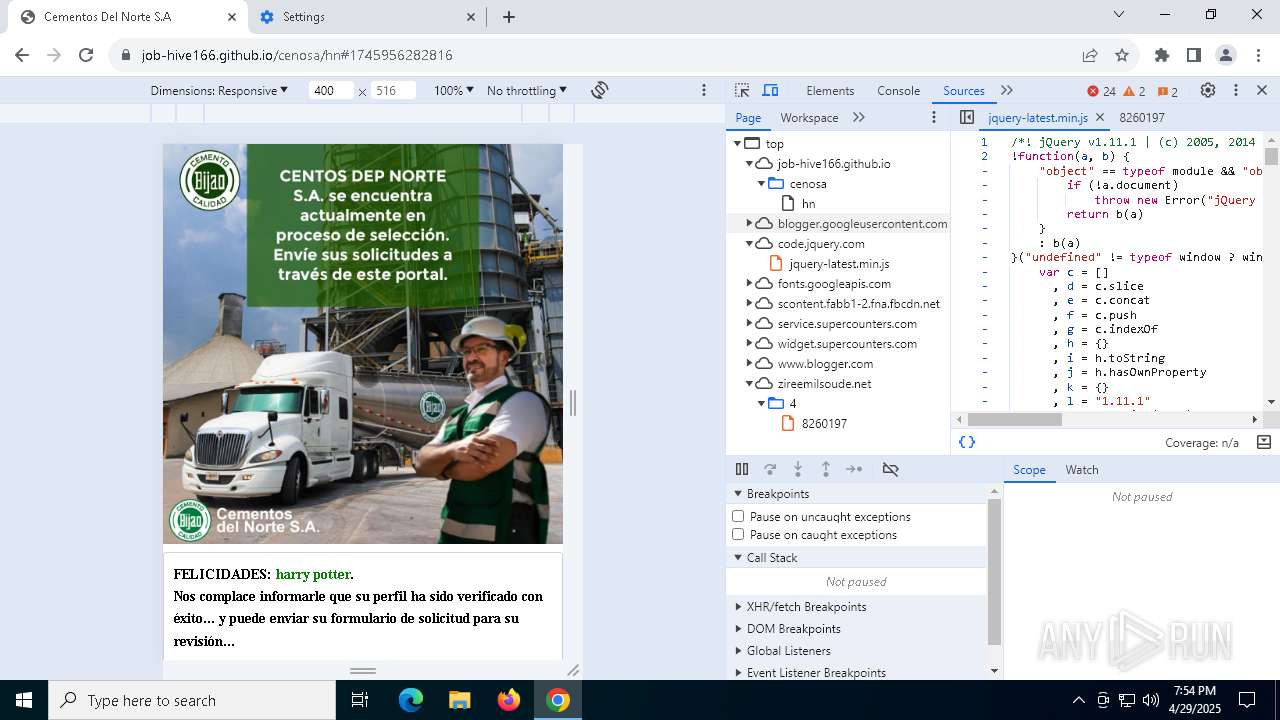
Task: Open the 100% zoom dropdown
Action: (453, 90)
